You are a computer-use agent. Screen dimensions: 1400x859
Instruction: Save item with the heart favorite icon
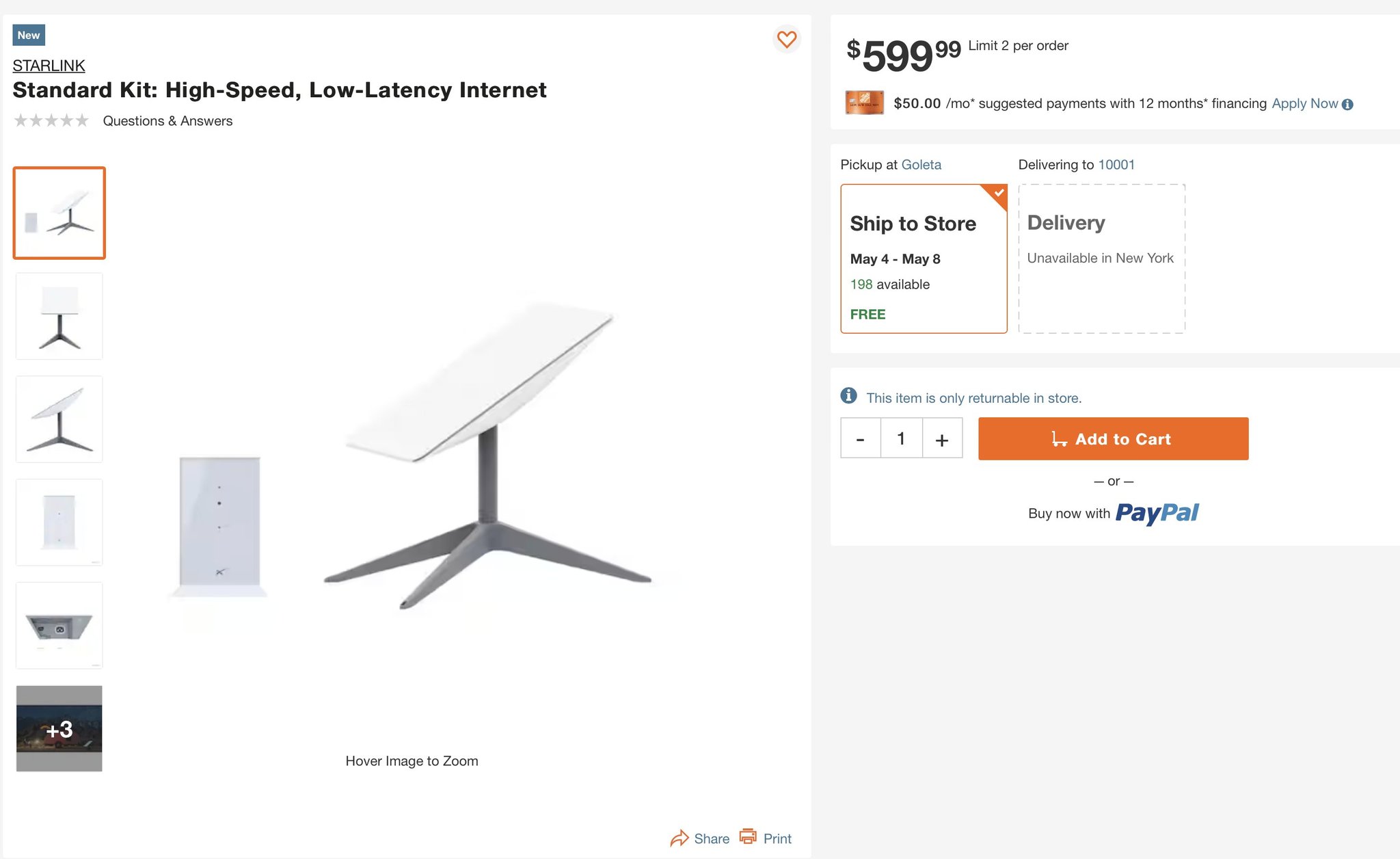tap(787, 39)
